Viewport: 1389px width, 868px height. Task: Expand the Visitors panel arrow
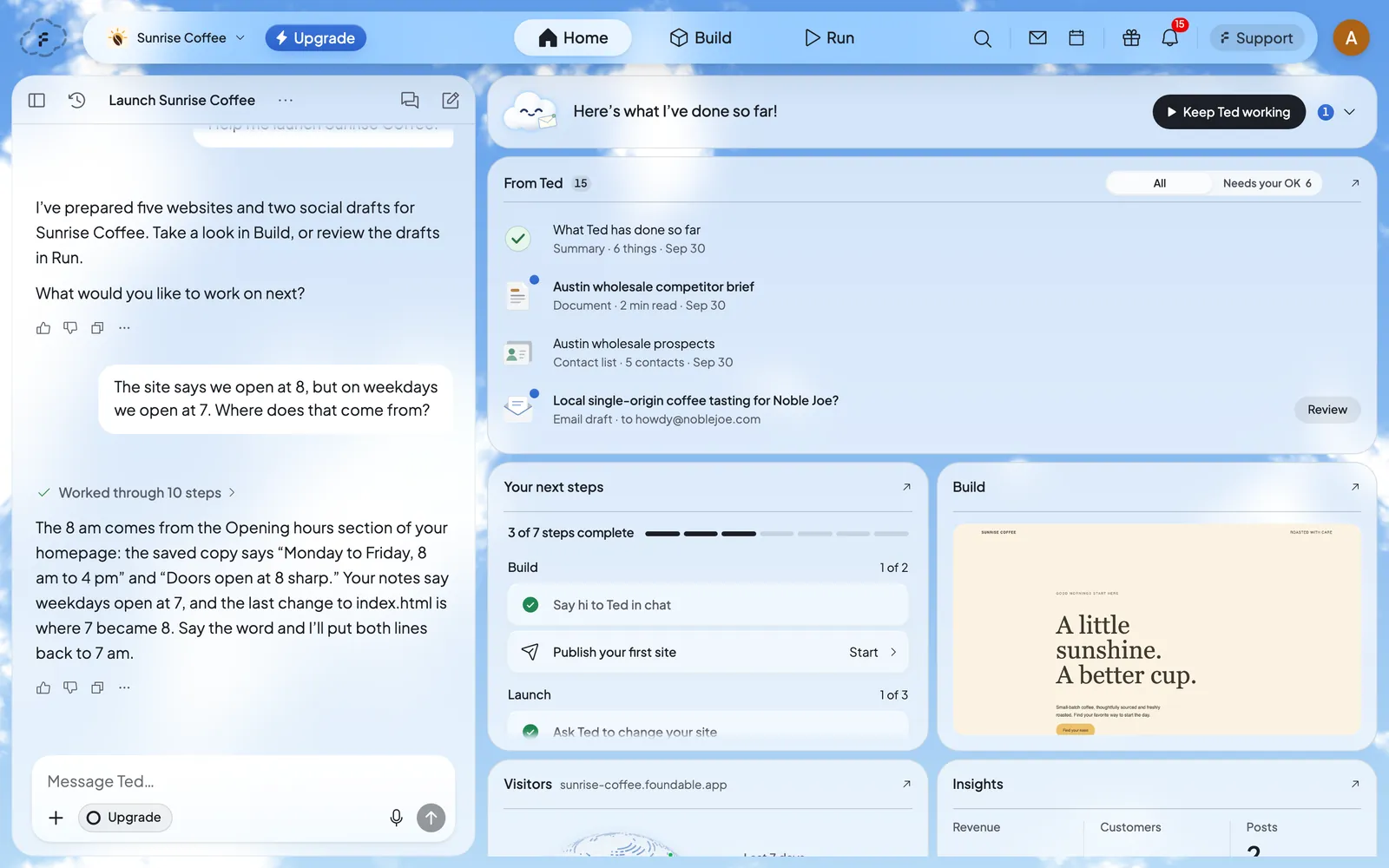coord(906,784)
